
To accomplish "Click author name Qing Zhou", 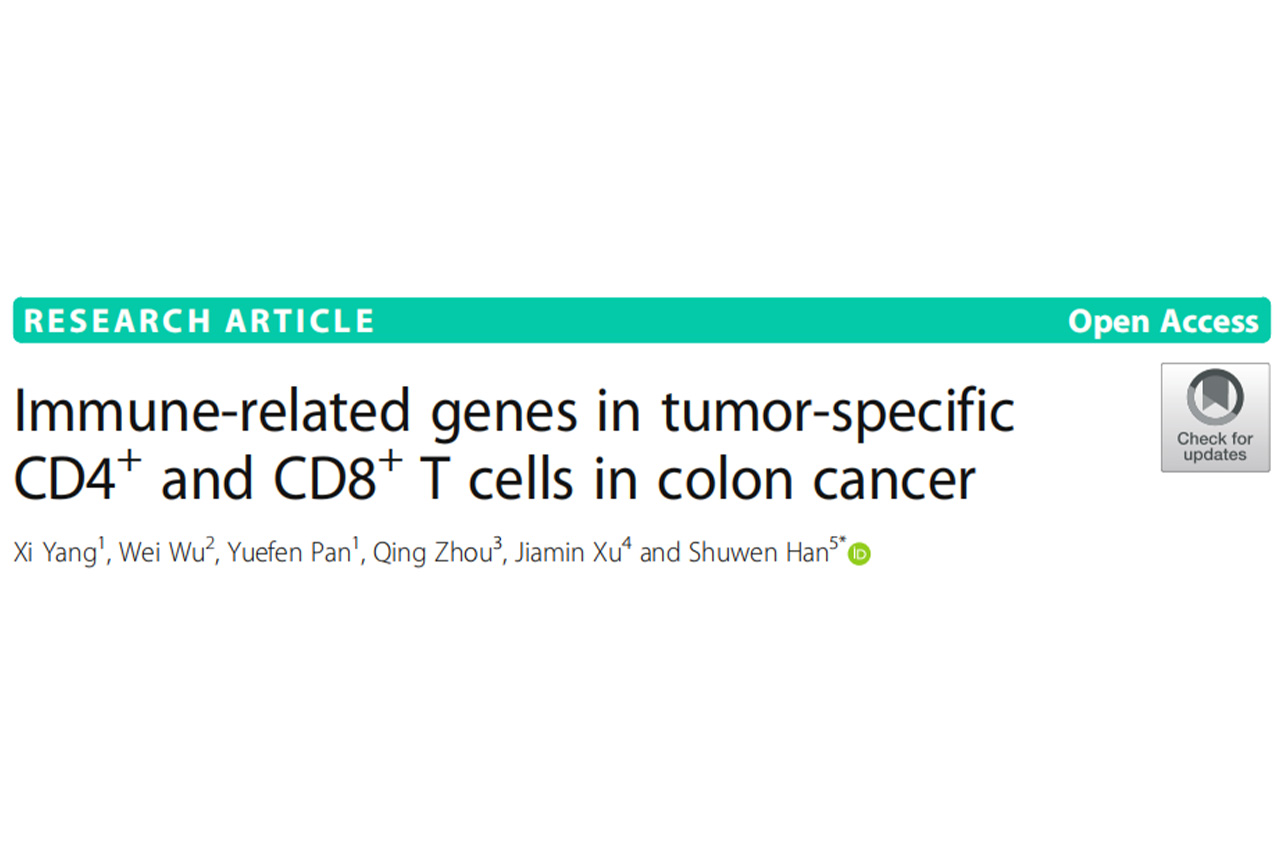I will [432, 555].
